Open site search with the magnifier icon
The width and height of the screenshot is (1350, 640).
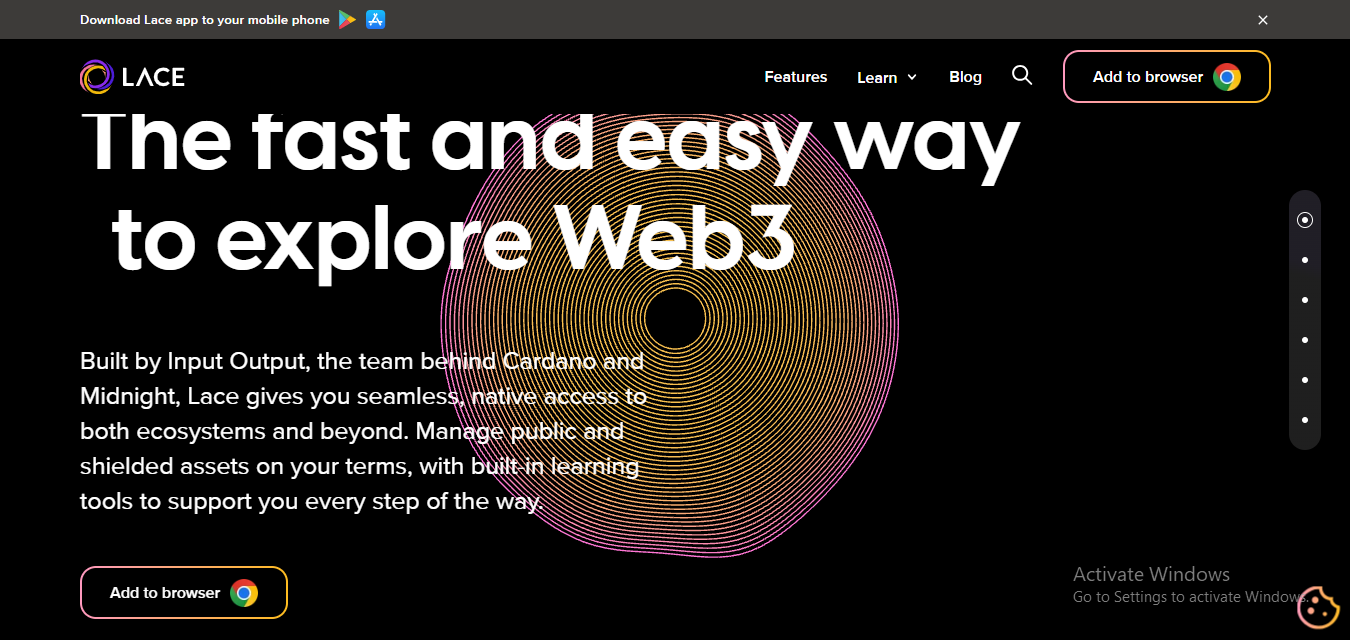1022,75
